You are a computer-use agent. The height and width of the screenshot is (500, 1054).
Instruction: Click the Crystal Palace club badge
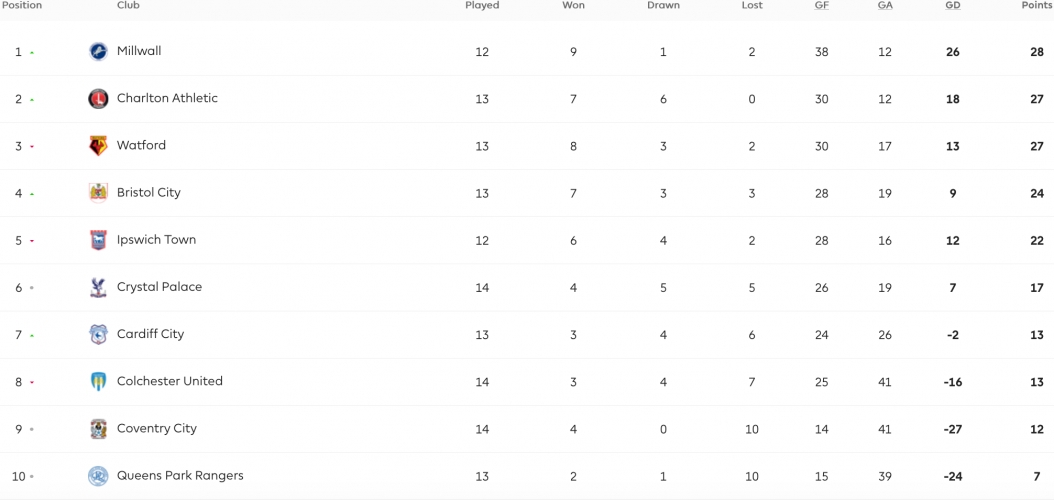98,287
